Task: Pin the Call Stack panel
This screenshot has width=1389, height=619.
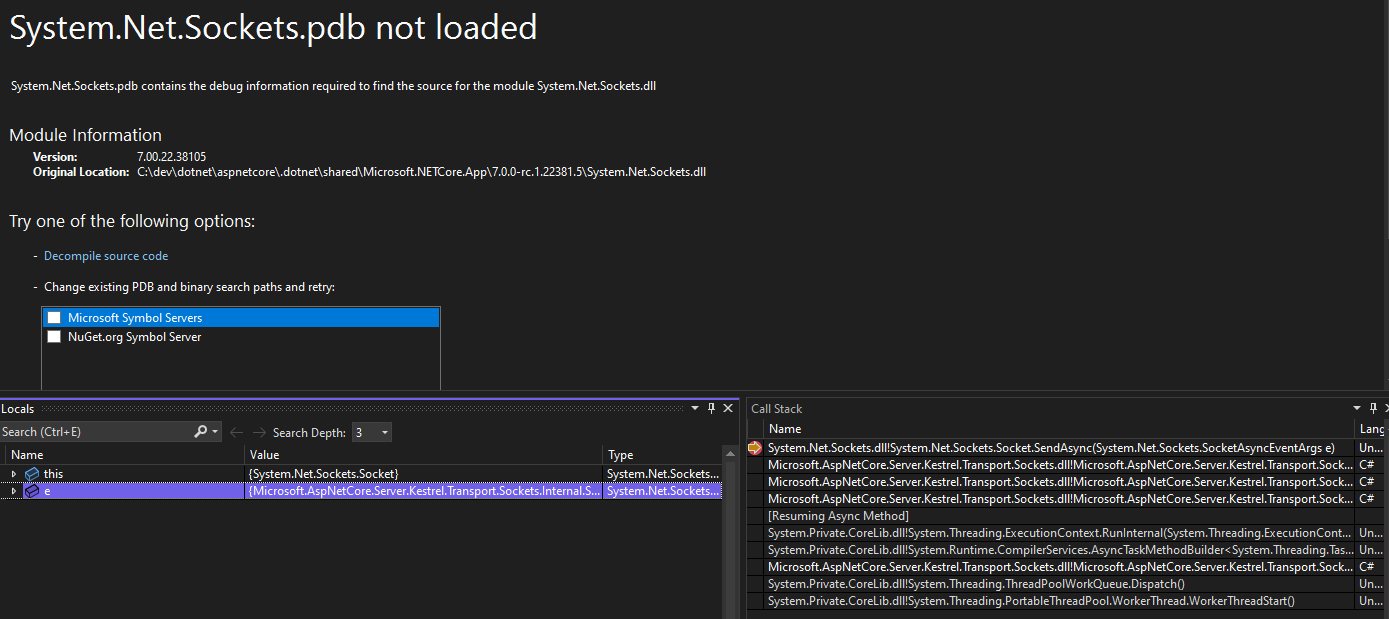Action: pos(1372,408)
